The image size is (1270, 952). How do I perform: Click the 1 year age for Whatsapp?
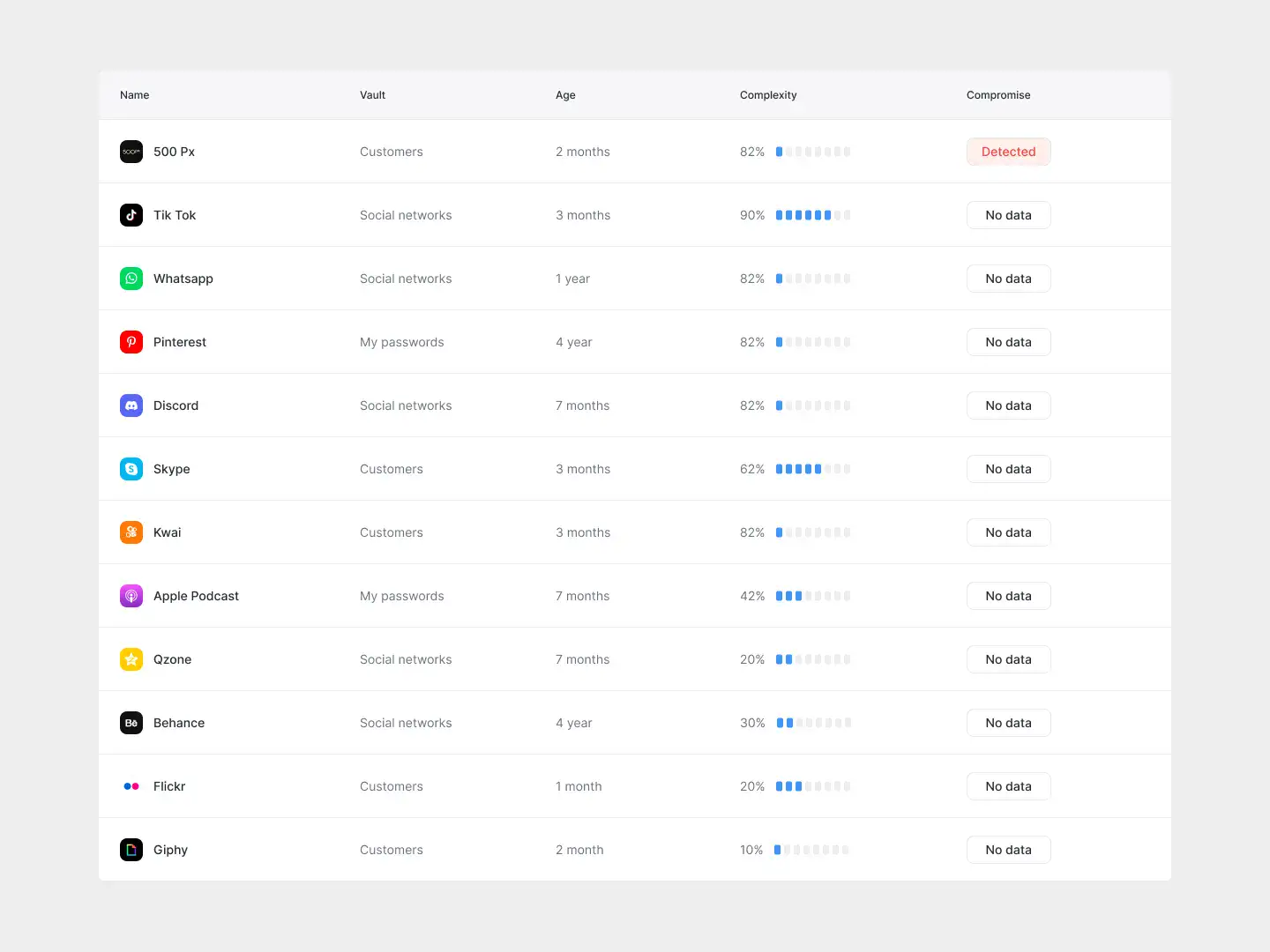572,279
